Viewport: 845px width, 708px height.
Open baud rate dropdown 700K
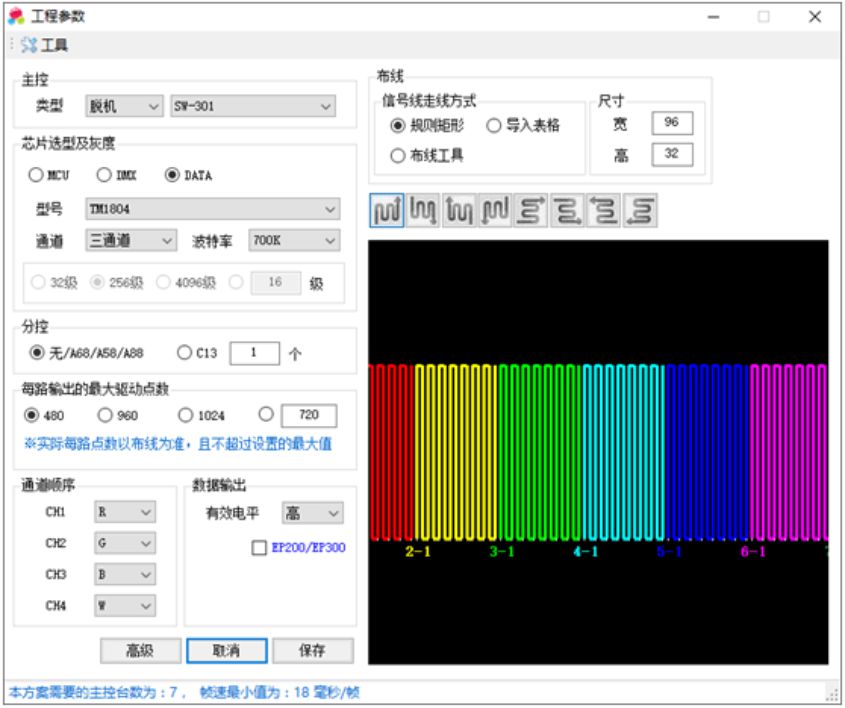[x=294, y=240]
